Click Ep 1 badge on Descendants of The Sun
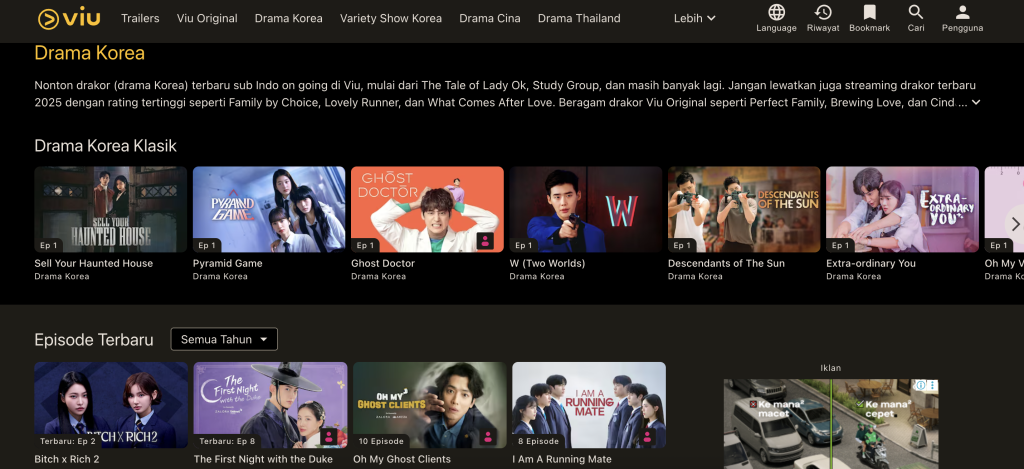The image size is (1024, 469). pyautogui.click(x=682, y=246)
